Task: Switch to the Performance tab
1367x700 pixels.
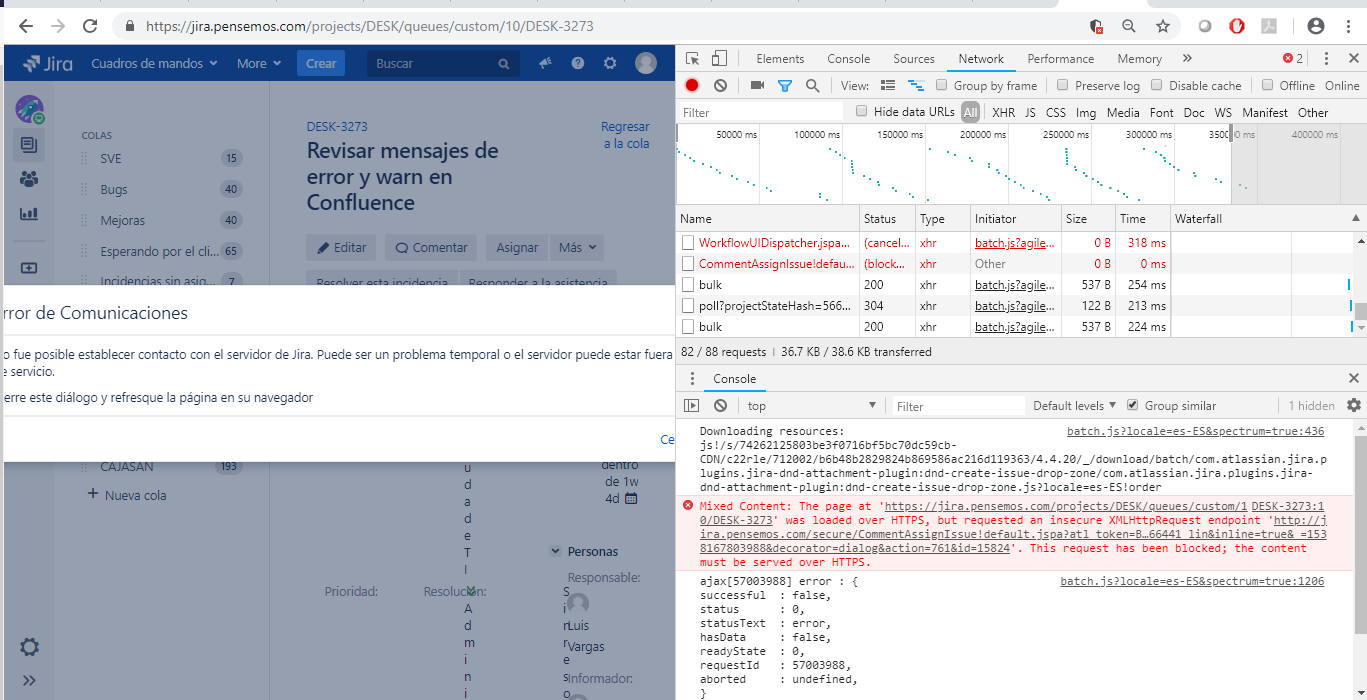Action: [1061, 59]
